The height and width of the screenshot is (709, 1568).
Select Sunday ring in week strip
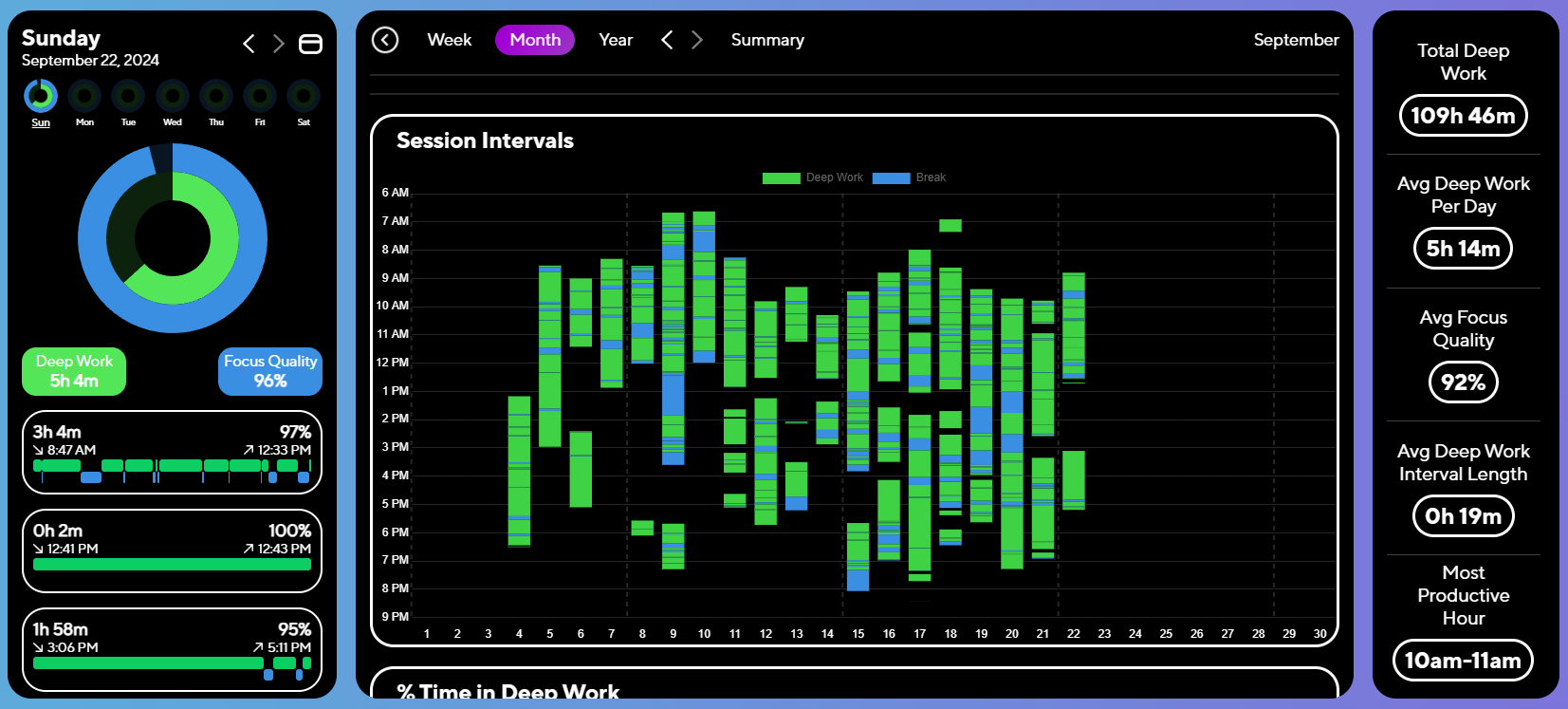pyautogui.click(x=41, y=96)
